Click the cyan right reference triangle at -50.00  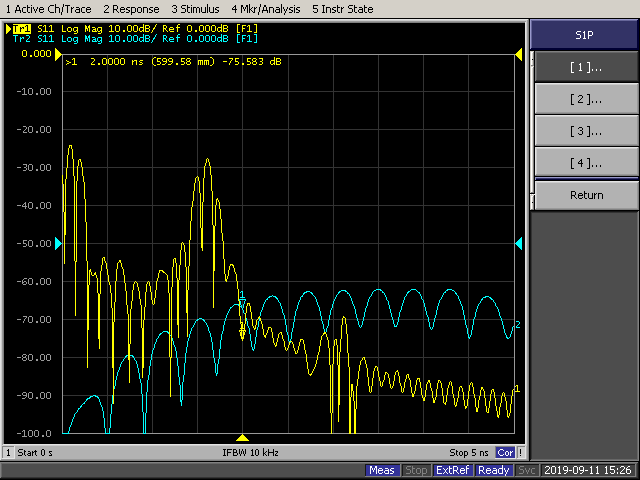(x=519, y=244)
